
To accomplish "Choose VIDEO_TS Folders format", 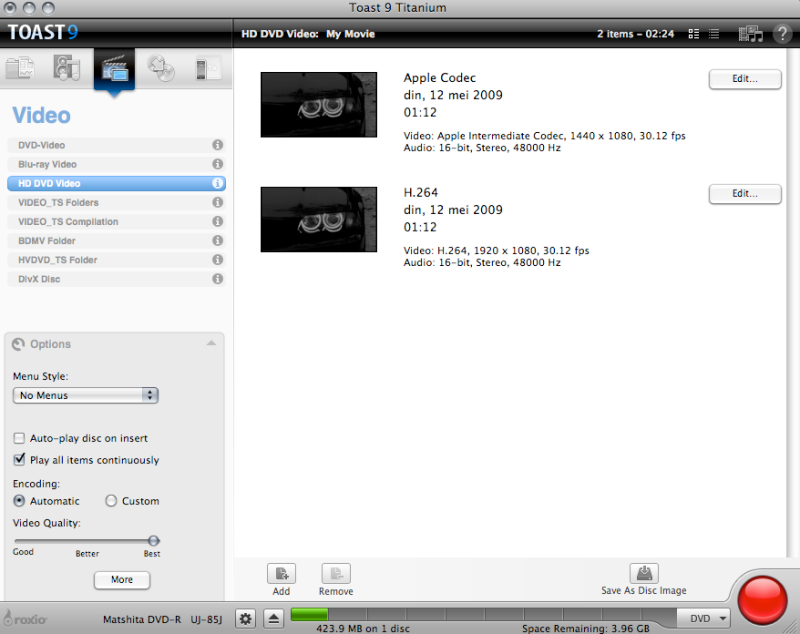I will click(116, 202).
